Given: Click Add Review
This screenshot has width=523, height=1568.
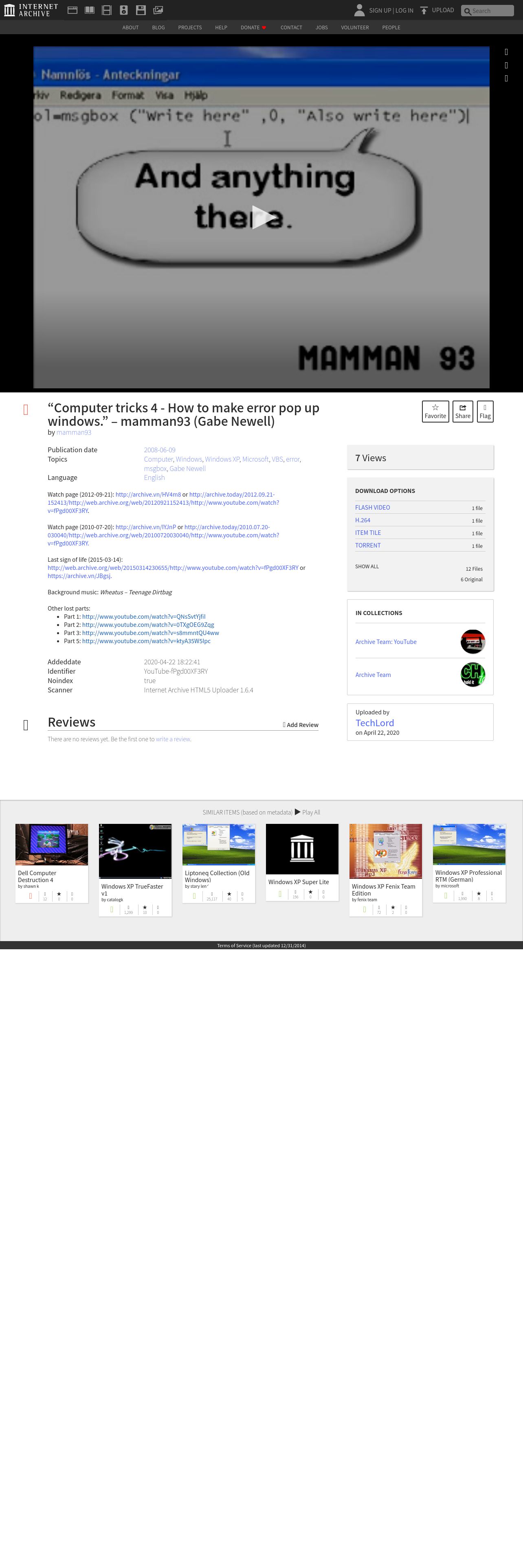Looking at the screenshot, I should click(x=301, y=725).
